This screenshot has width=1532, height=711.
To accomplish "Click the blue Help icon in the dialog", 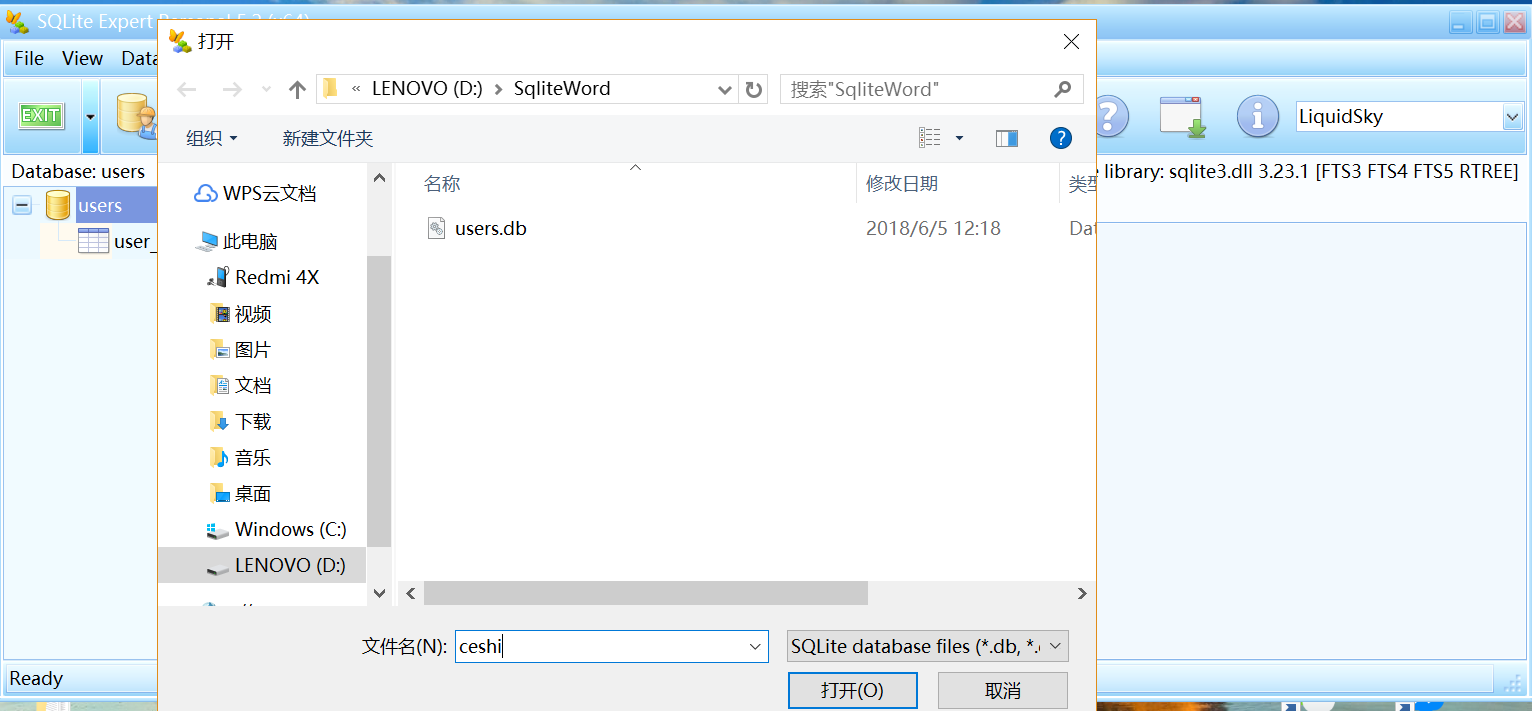I will pyautogui.click(x=1061, y=137).
